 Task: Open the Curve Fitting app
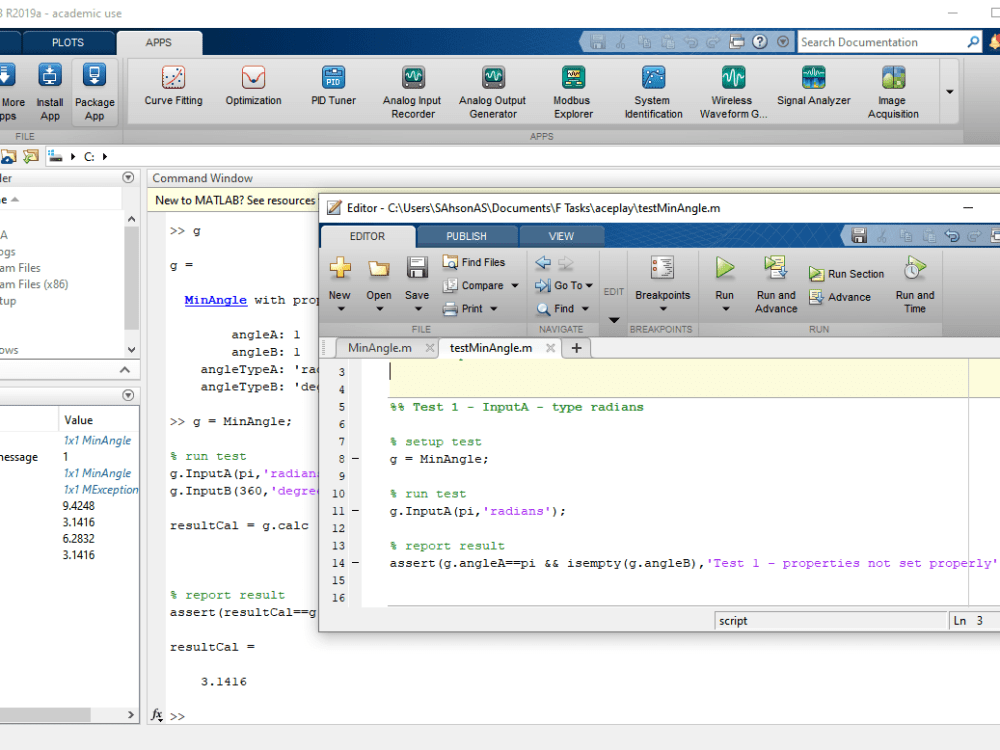(x=172, y=88)
